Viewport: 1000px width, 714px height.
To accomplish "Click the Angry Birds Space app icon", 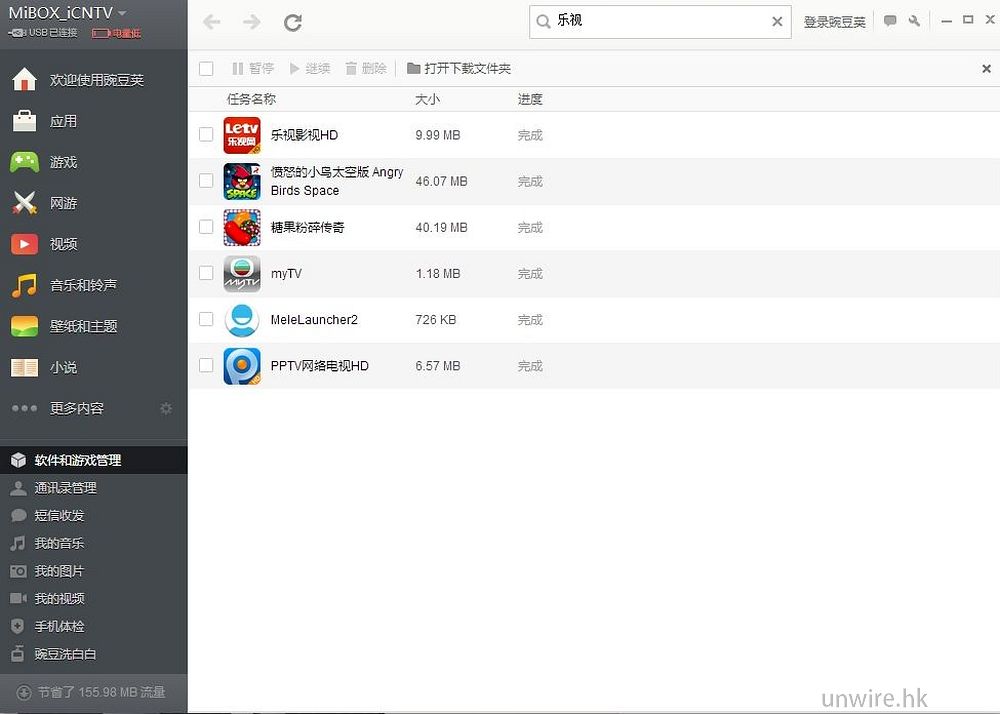I will pos(242,181).
